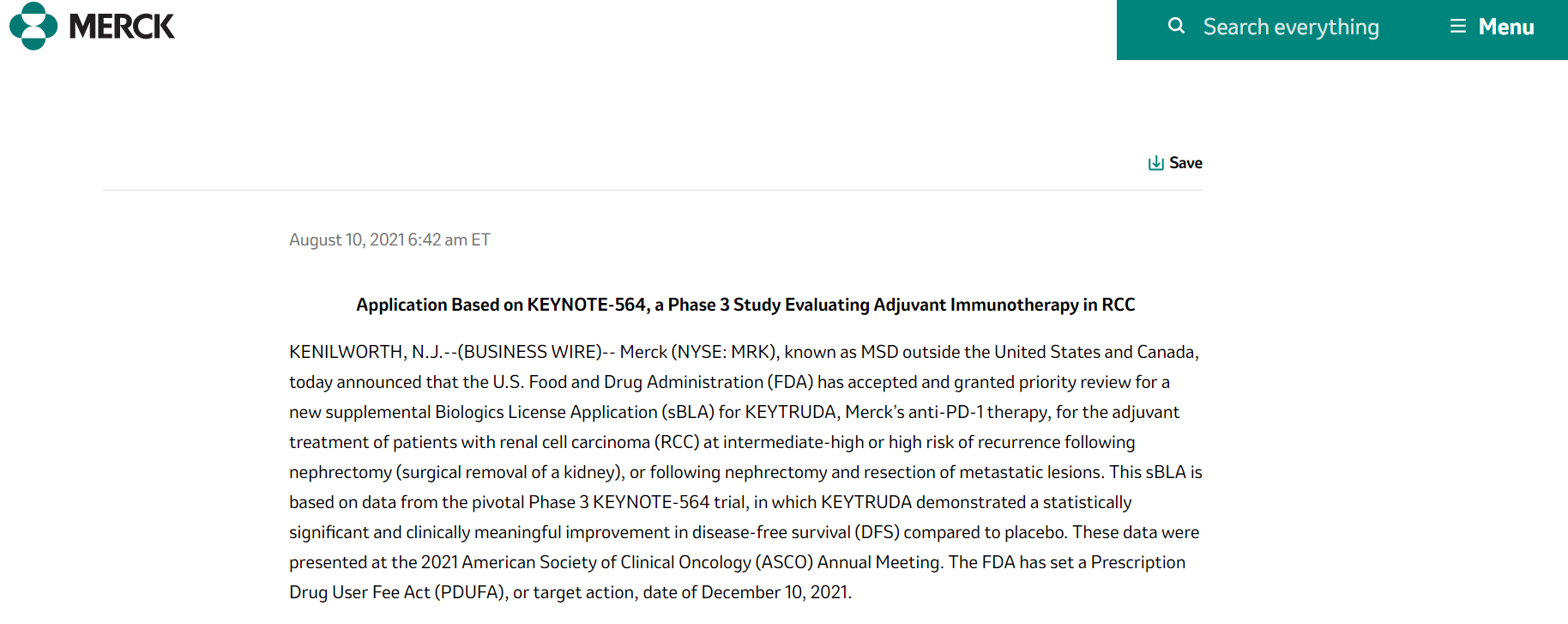Click the bold KEYNOTE-564 application subheading
Viewport: 1568px width, 624px height.
click(x=745, y=305)
